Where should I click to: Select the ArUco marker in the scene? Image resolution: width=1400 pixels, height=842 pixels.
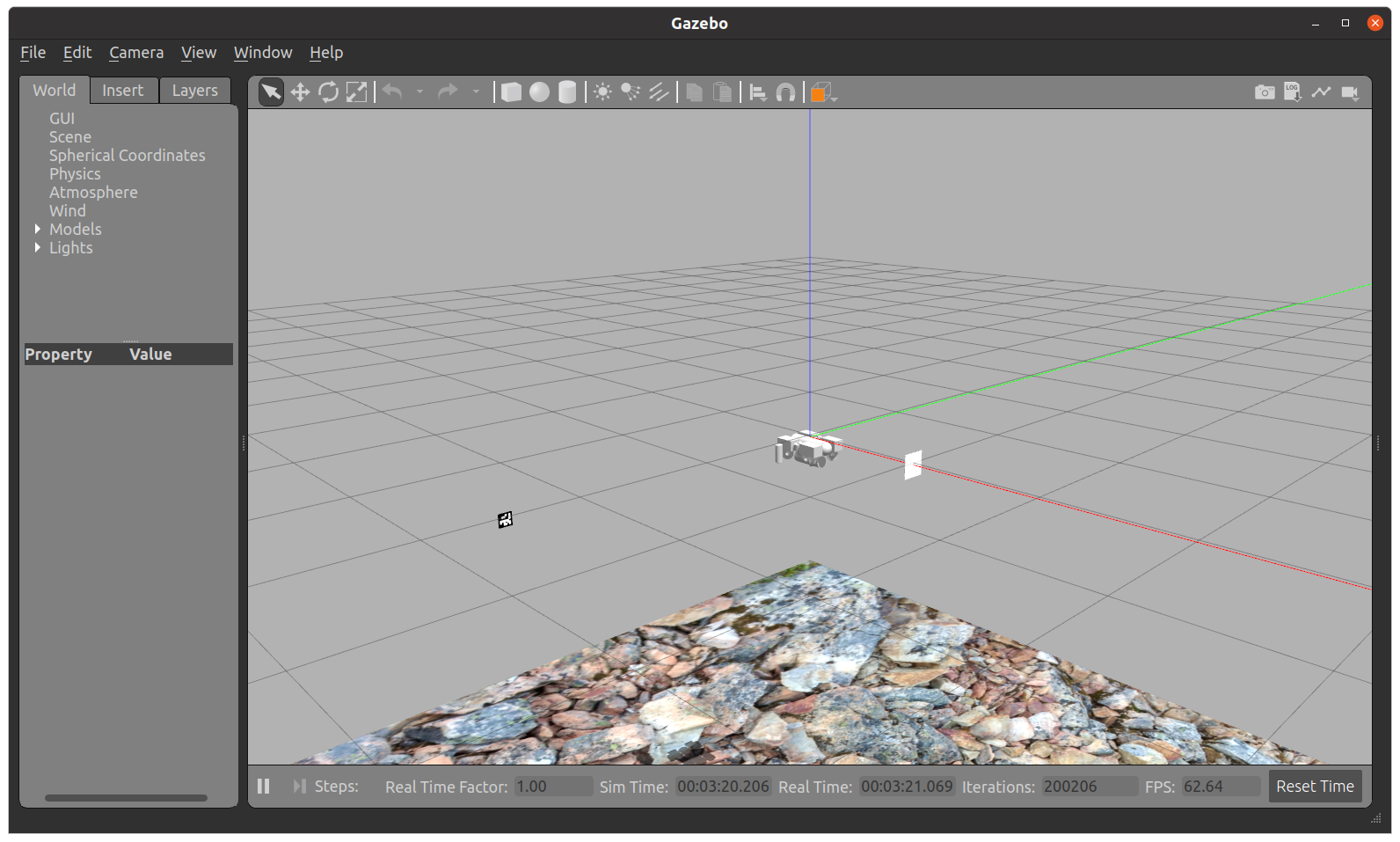point(505,520)
